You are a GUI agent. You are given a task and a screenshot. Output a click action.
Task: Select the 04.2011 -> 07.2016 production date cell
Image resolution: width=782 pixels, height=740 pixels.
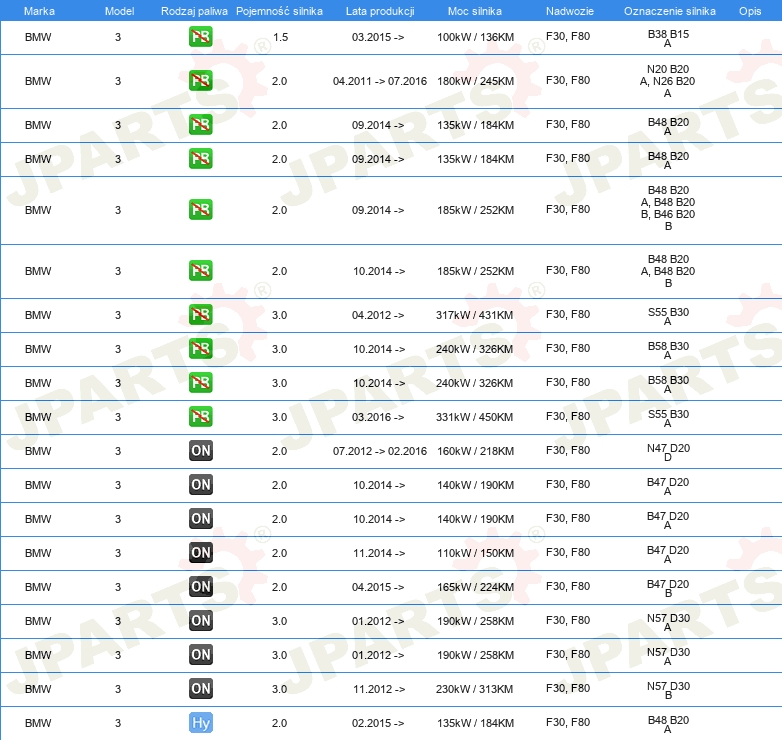[378, 81]
